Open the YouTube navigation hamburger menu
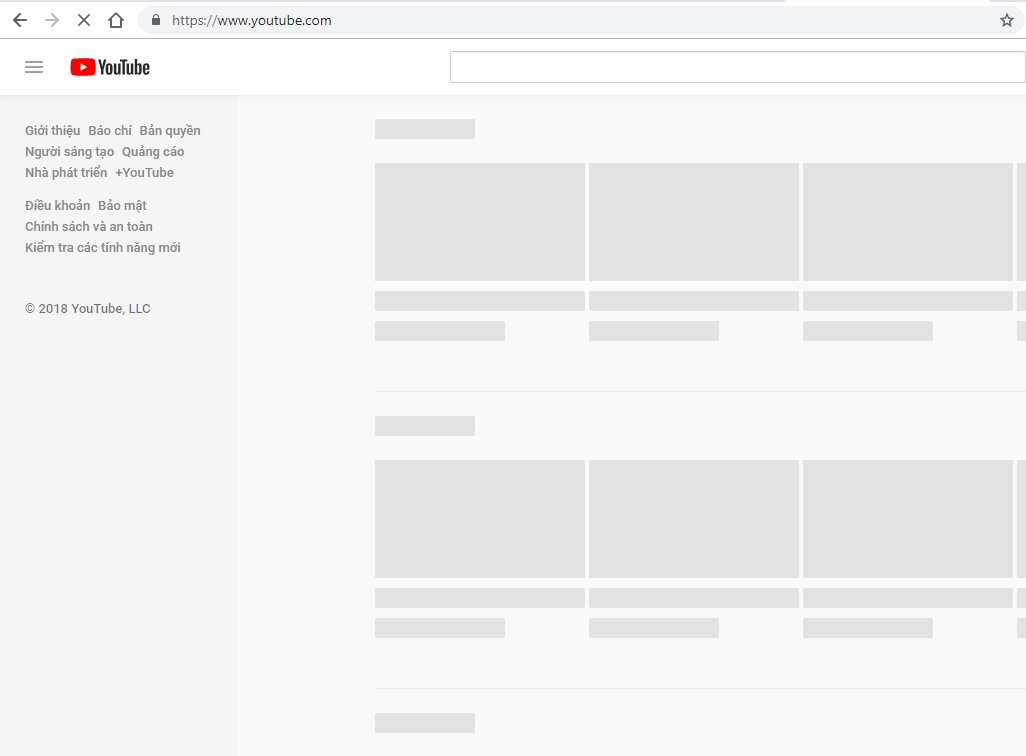The width and height of the screenshot is (1026, 756). coord(33,67)
